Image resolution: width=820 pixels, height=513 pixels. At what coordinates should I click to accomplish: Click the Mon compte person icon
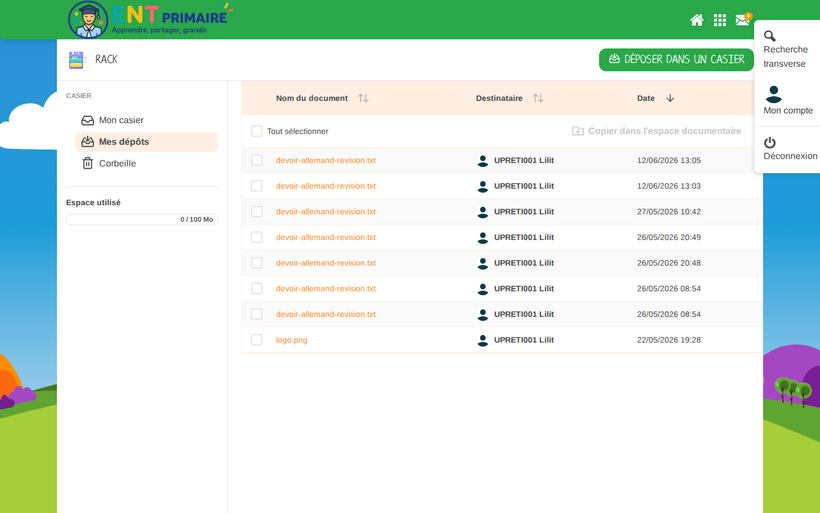click(773, 94)
